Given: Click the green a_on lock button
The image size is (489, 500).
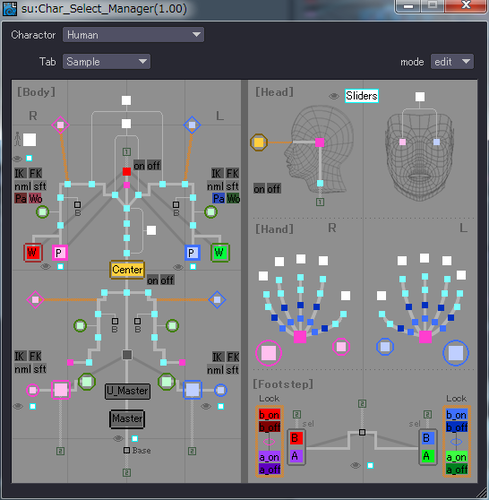Looking at the screenshot, I should click(x=457, y=457).
